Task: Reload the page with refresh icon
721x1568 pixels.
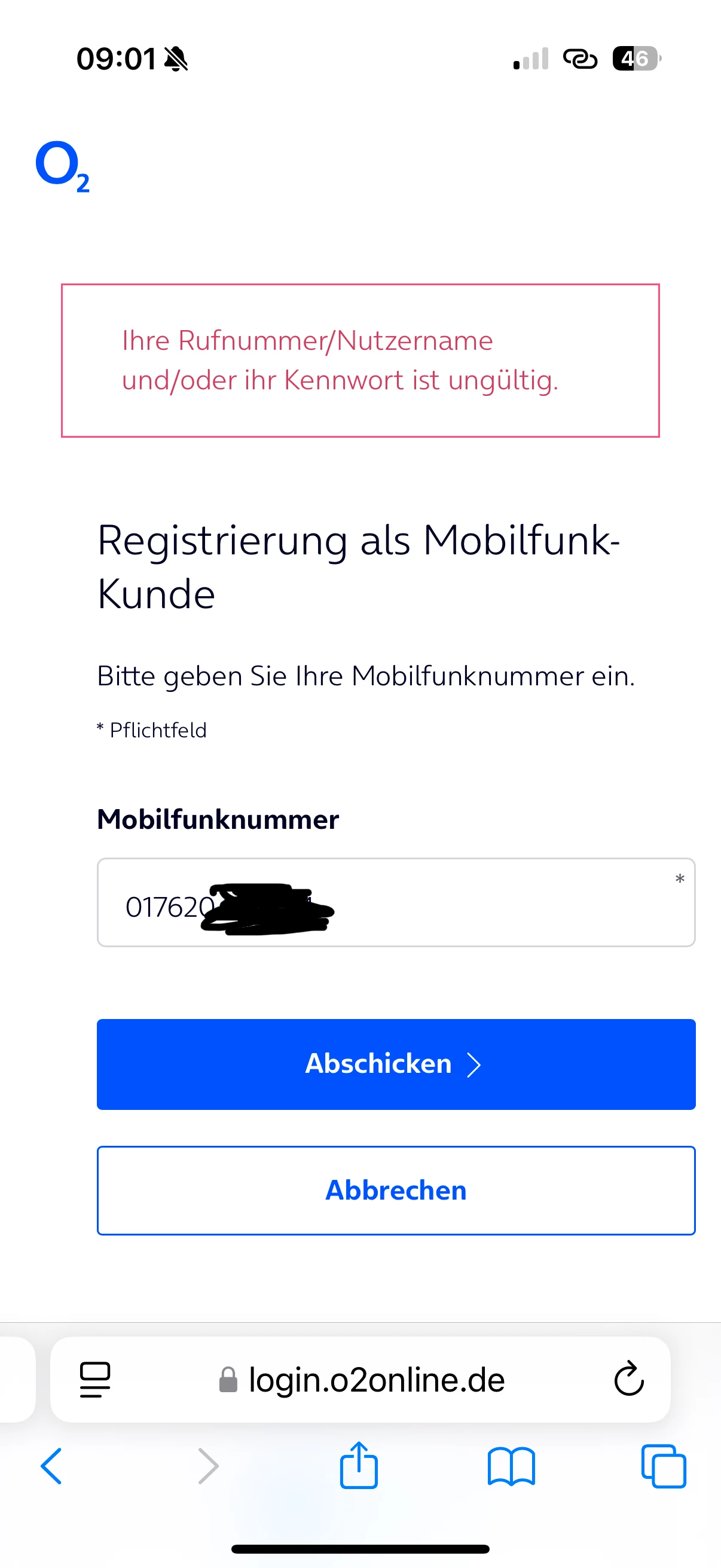Action: [628, 1379]
